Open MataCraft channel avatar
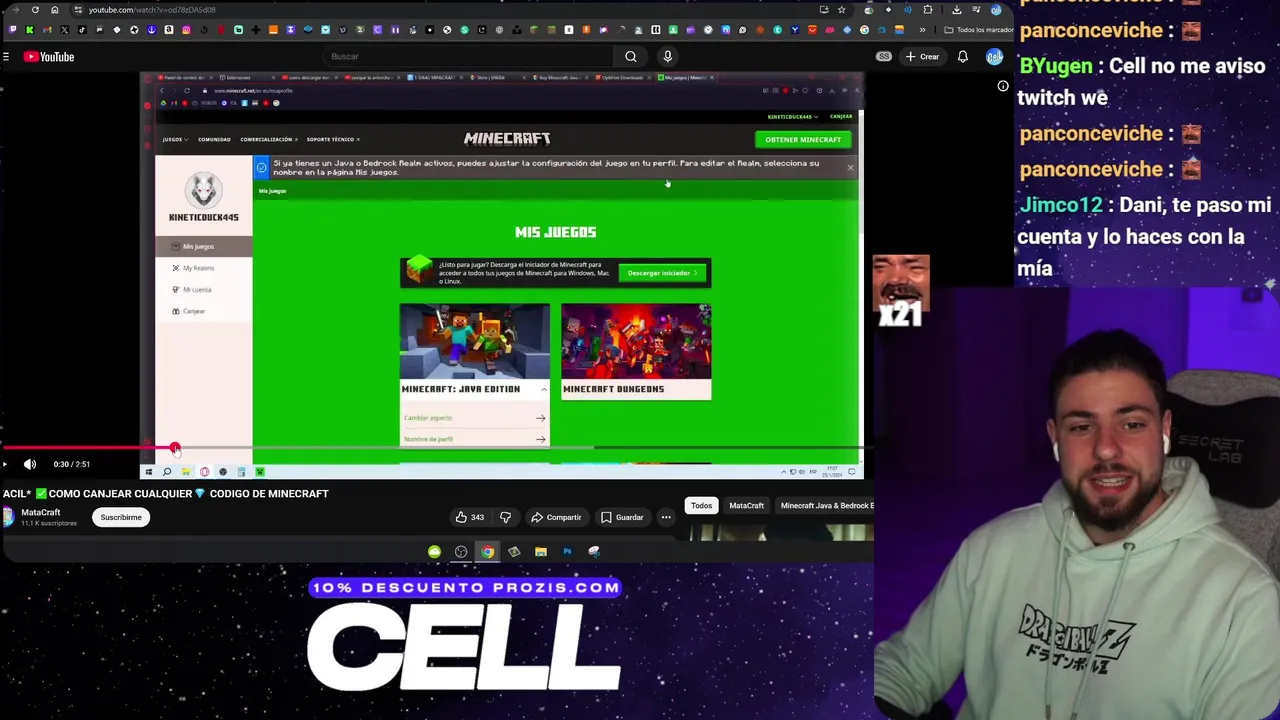This screenshot has height=720, width=1280. pos(8,517)
